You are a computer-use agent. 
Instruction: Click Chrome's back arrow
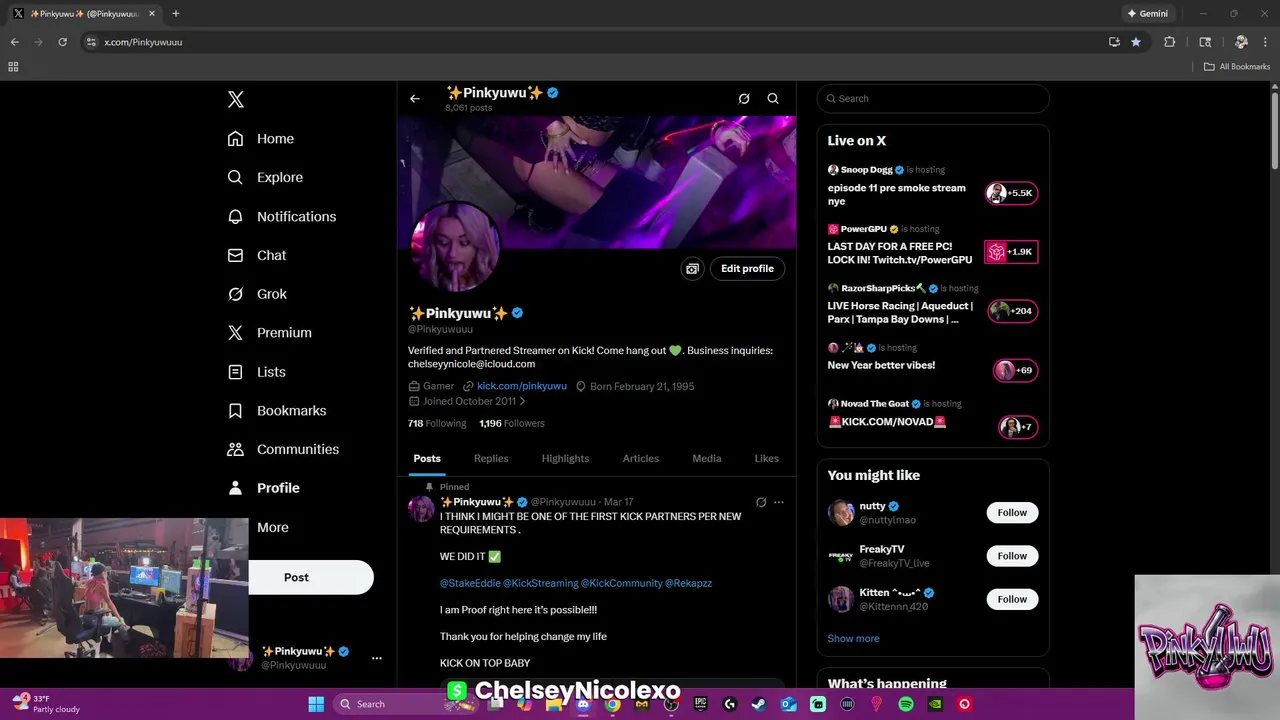point(14,42)
